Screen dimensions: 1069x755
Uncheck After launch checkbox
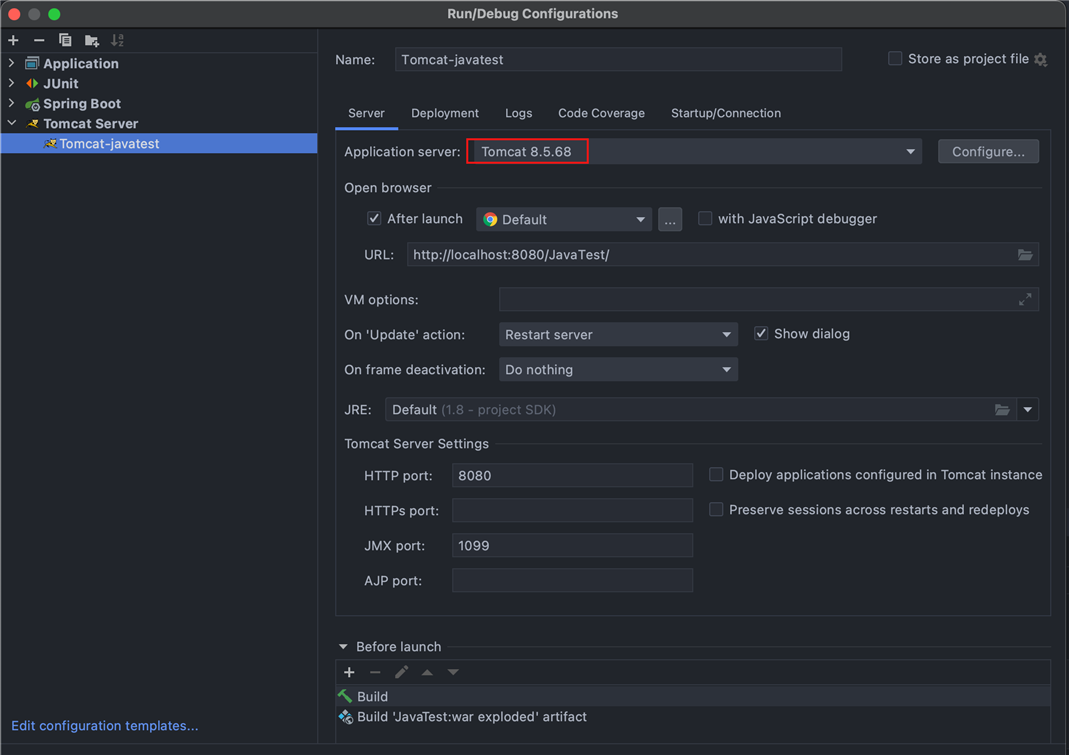[x=374, y=218]
